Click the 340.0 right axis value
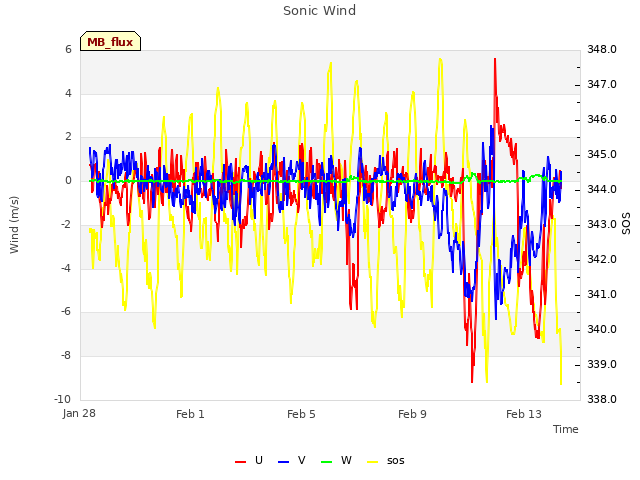 602,330
